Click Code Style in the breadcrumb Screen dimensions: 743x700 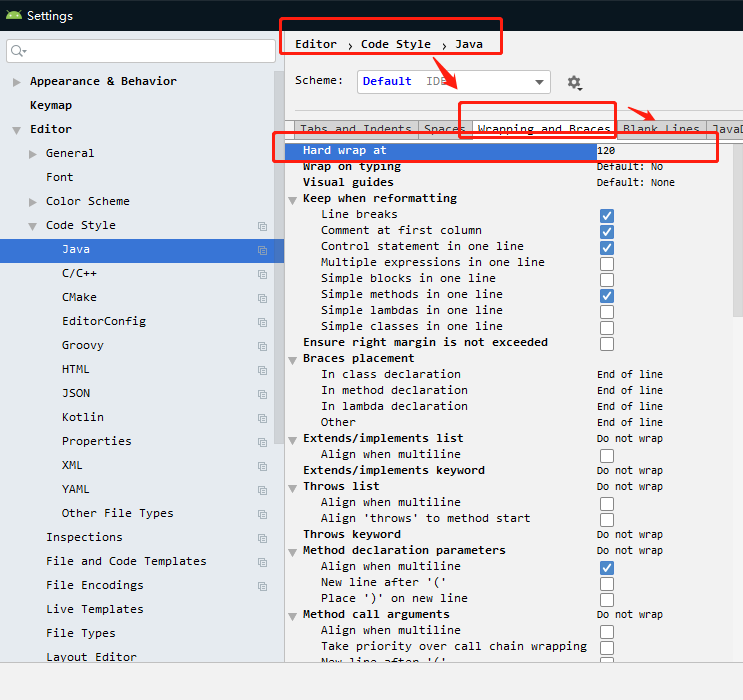(396, 44)
